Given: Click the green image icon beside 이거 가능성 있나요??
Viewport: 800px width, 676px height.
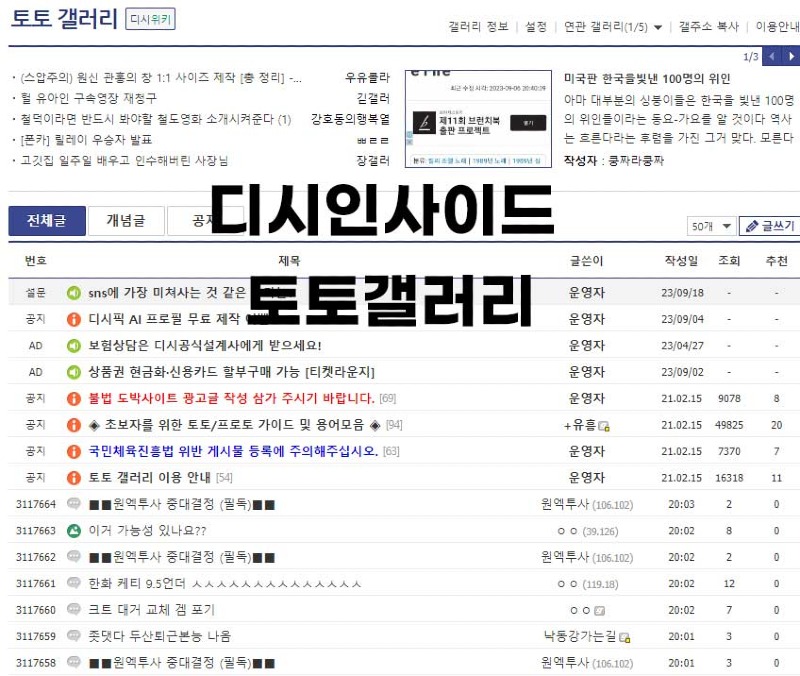Looking at the screenshot, I should pyautogui.click(x=73, y=530).
